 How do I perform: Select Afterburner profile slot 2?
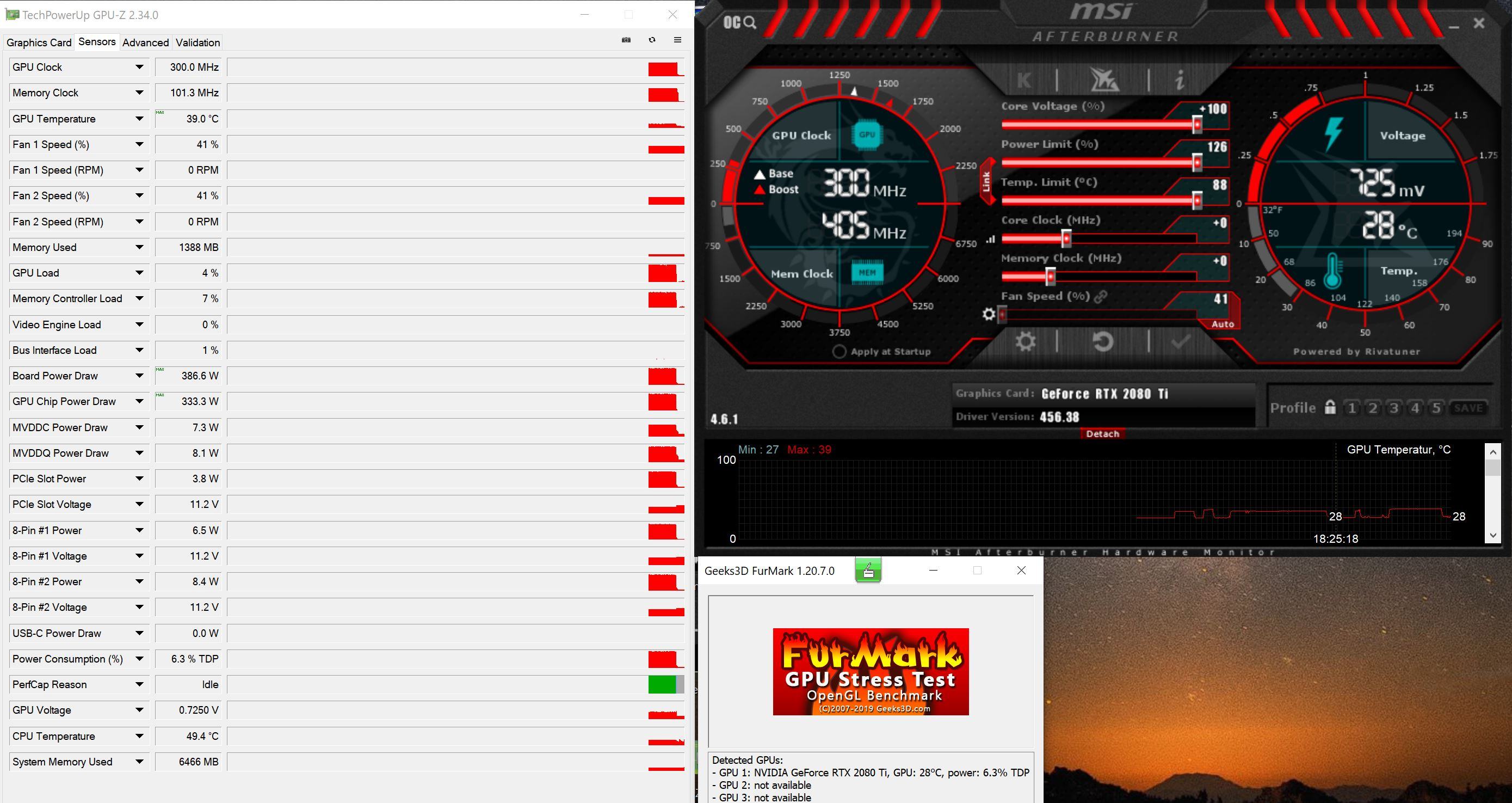click(1373, 408)
